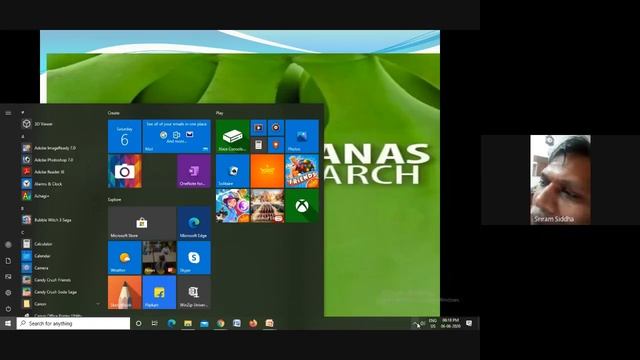
Task: Open the orange King game tile
Action: click(x=267, y=171)
